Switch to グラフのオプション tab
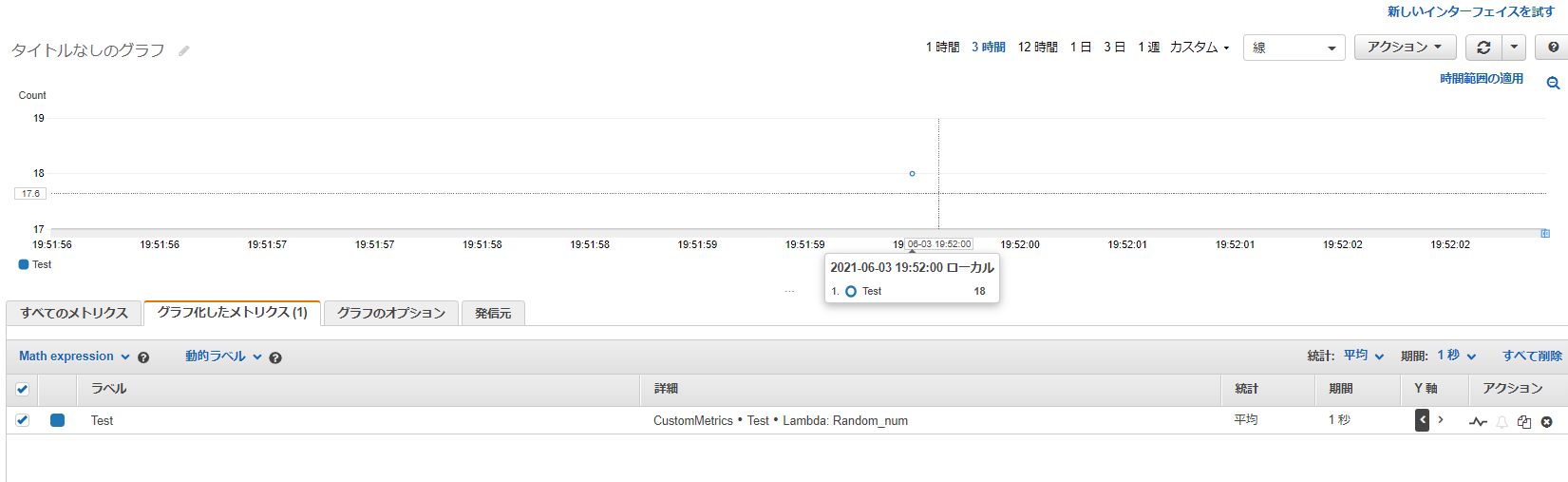The height and width of the screenshot is (482, 1568). click(x=391, y=313)
